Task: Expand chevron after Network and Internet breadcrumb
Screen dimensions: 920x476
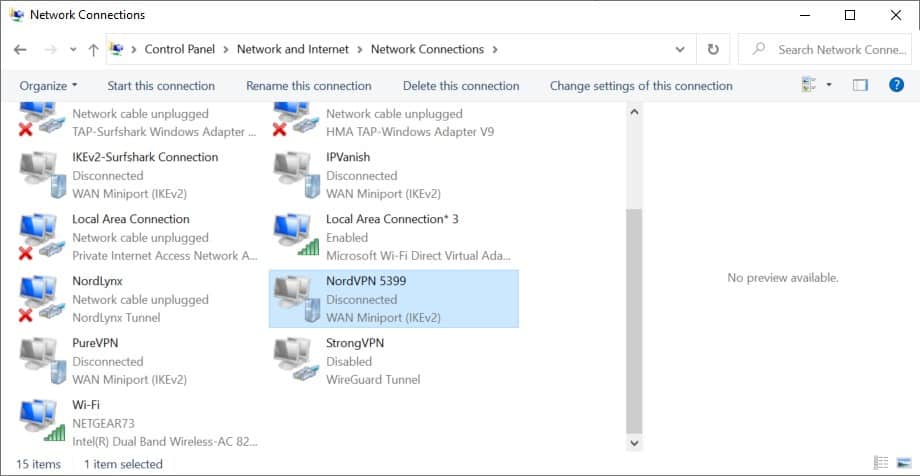Action: pyautogui.click(x=360, y=50)
